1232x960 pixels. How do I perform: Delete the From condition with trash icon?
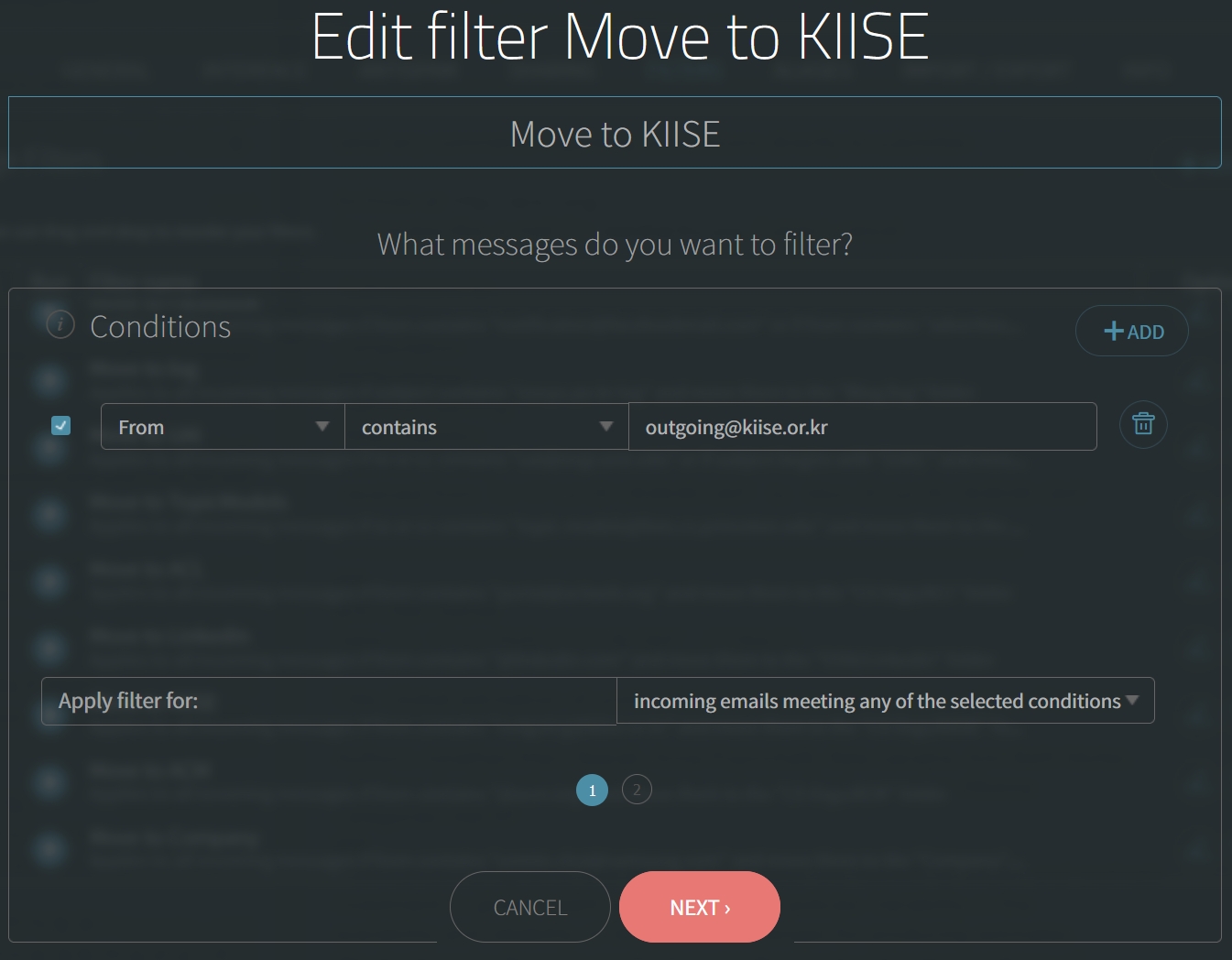coord(1143,425)
